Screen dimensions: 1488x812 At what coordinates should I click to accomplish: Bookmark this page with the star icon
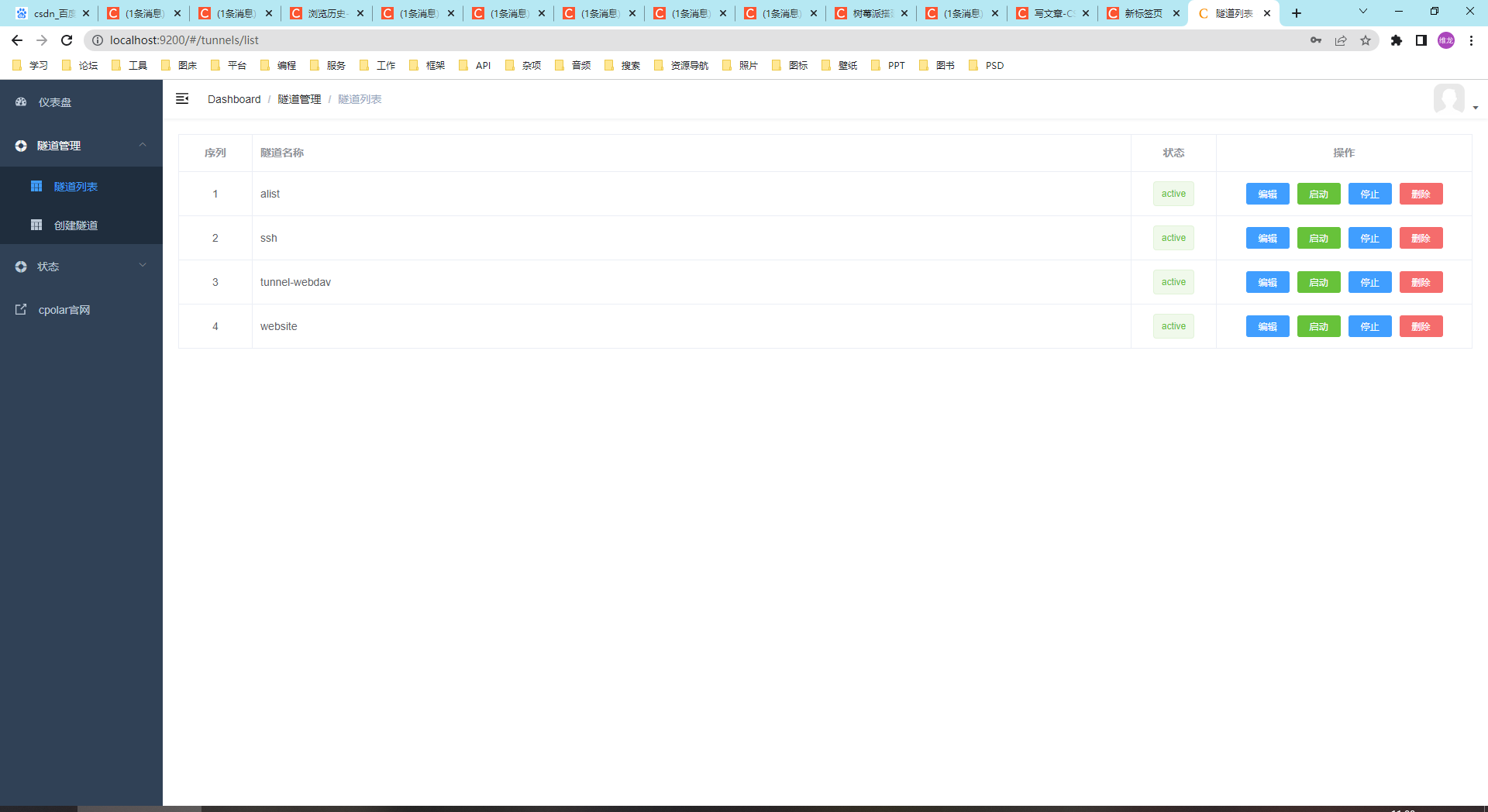(x=1366, y=40)
